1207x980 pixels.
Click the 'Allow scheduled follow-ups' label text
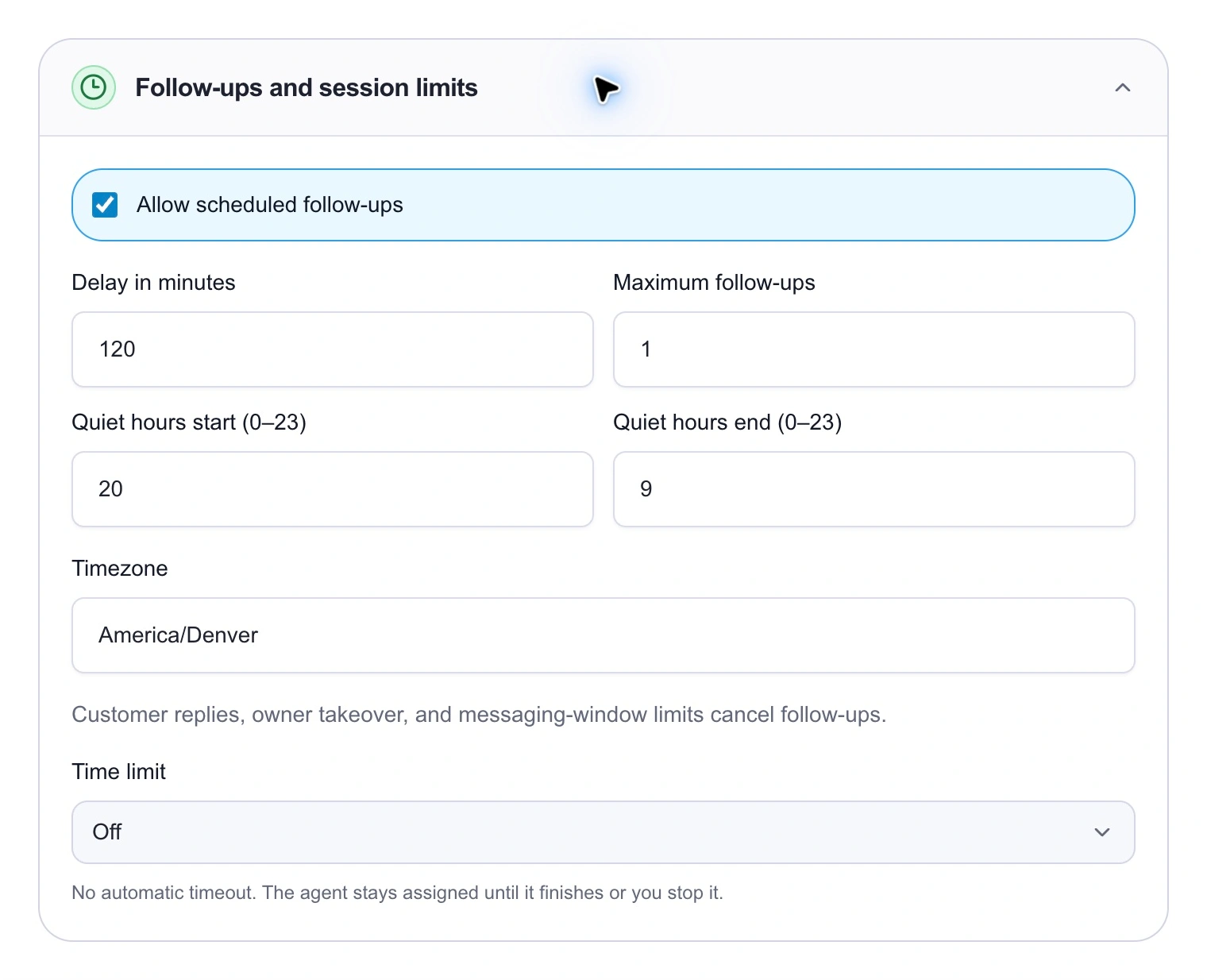click(270, 205)
